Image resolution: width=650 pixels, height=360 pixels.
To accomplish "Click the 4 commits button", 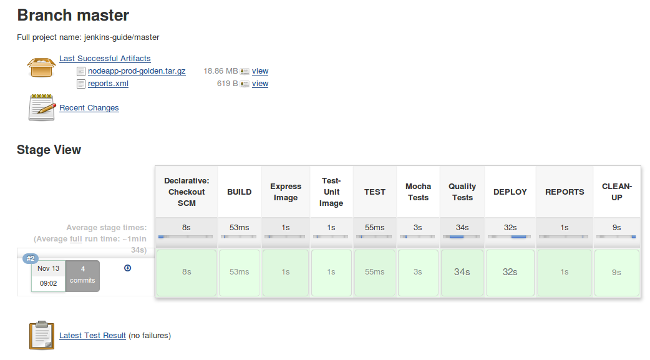I will tap(82, 276).
